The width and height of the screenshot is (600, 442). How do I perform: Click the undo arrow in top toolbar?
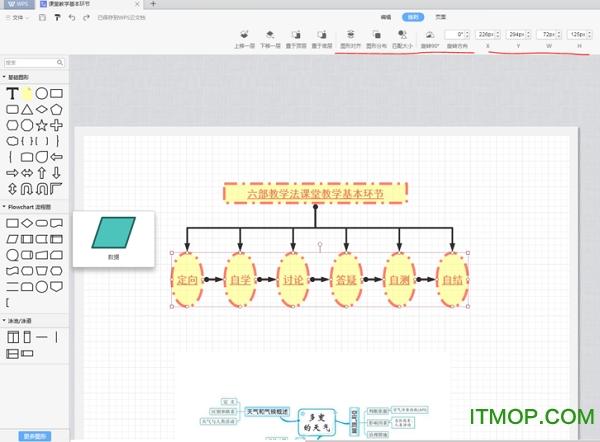pos(72,18)
